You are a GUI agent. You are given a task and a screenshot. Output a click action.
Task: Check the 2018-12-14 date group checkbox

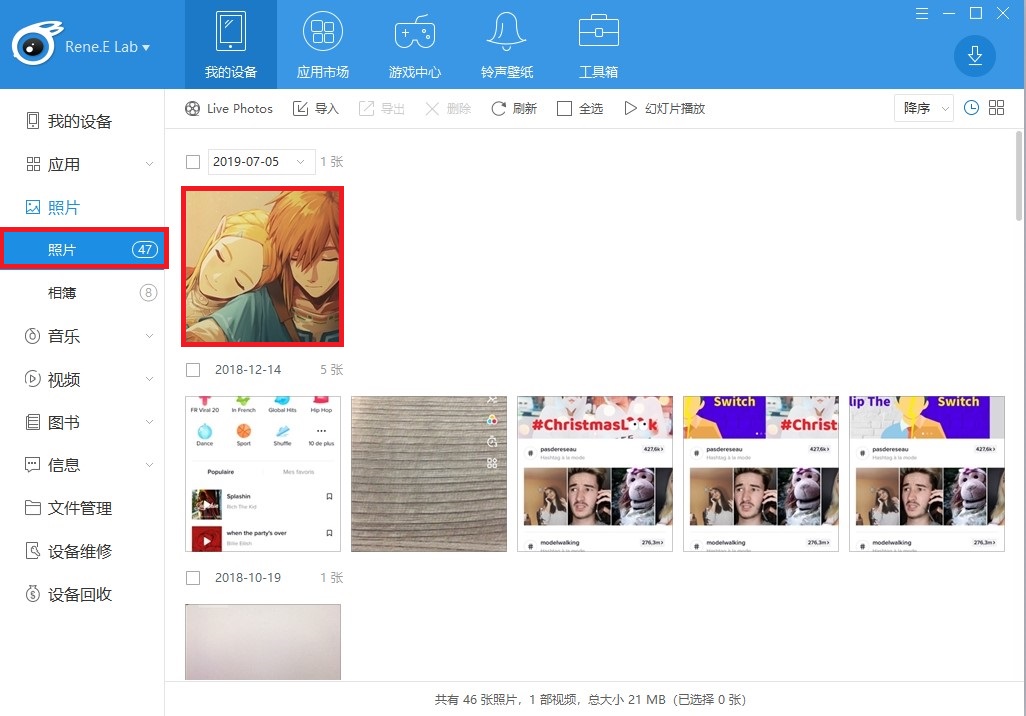(x=192, y=370)
